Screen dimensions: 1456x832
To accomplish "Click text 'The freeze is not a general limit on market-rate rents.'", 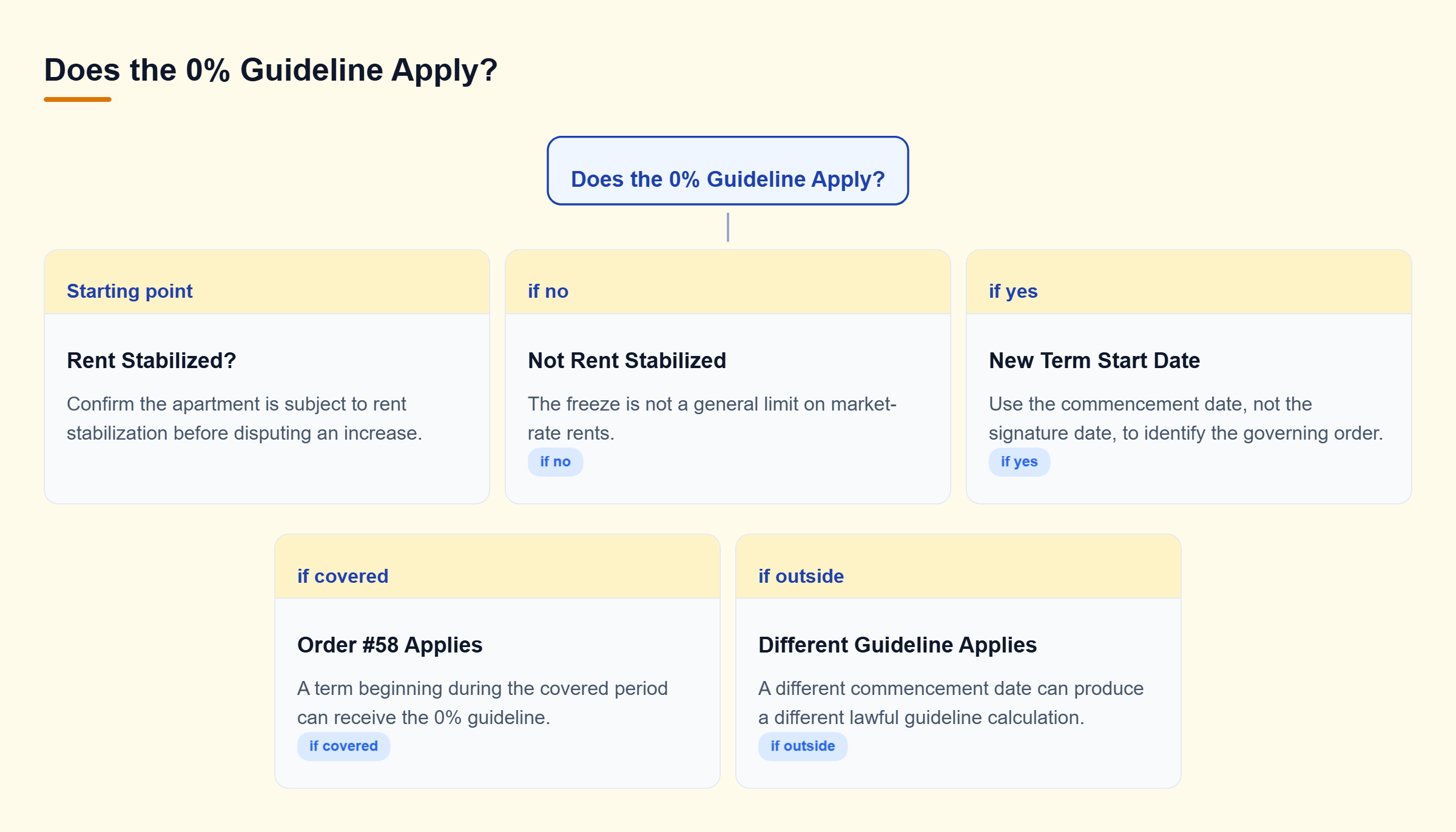I will point(712,418).
